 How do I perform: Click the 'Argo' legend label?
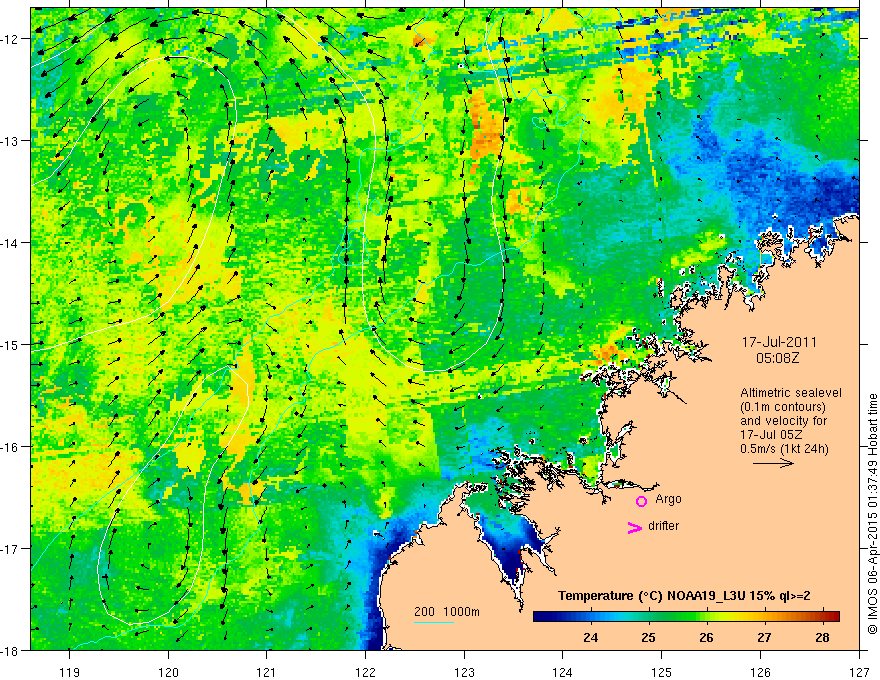668,499
